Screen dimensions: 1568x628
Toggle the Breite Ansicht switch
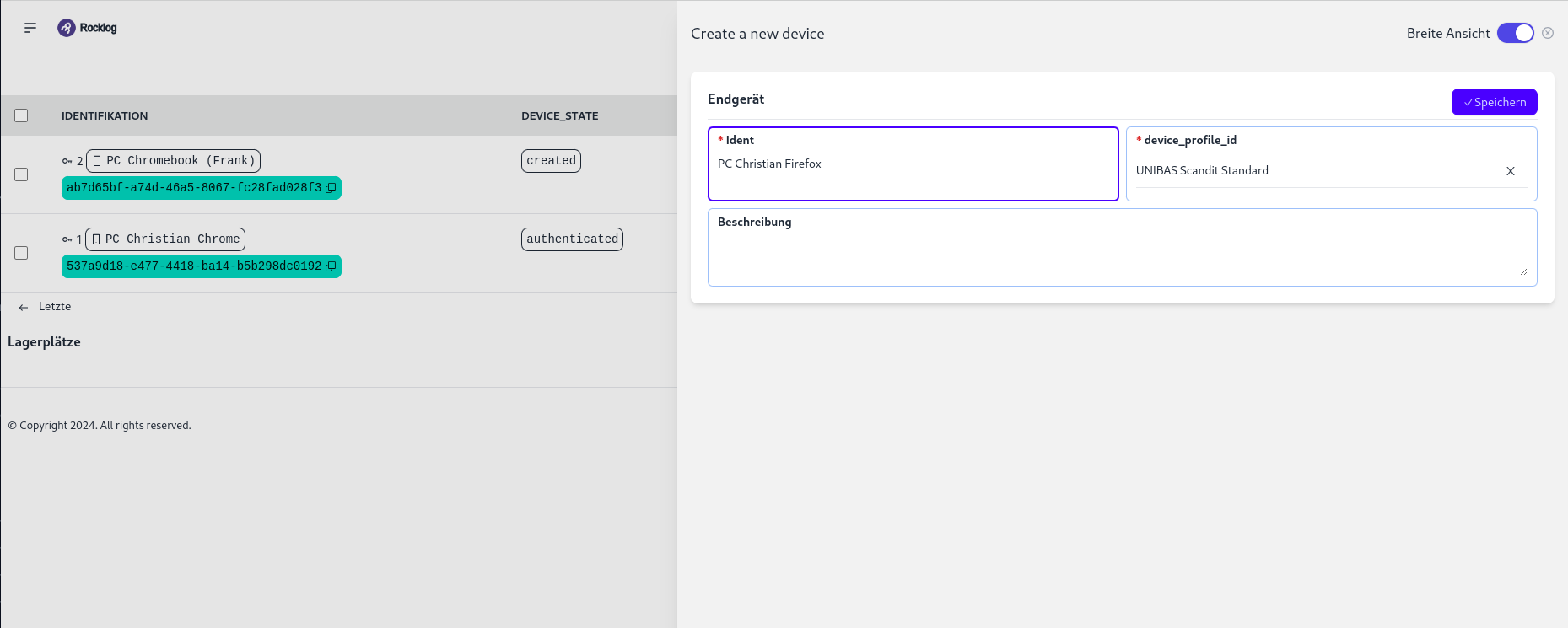[x=1515, y=33]
